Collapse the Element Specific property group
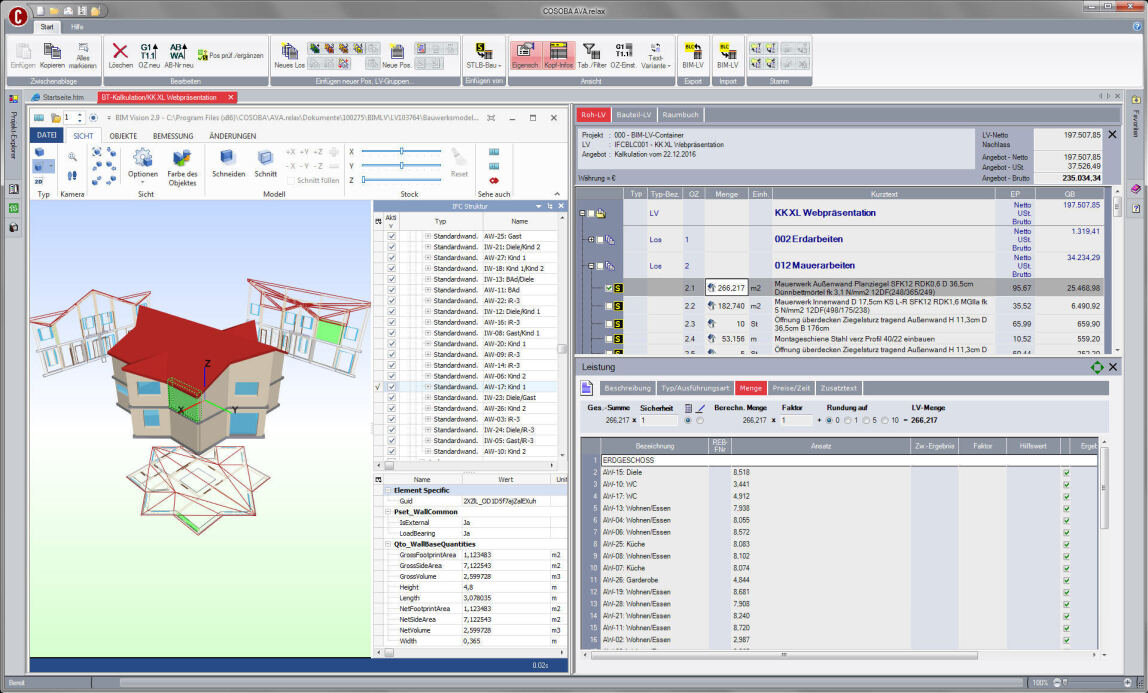Viewport: 1148px width, 693px height. coord(388,490)
